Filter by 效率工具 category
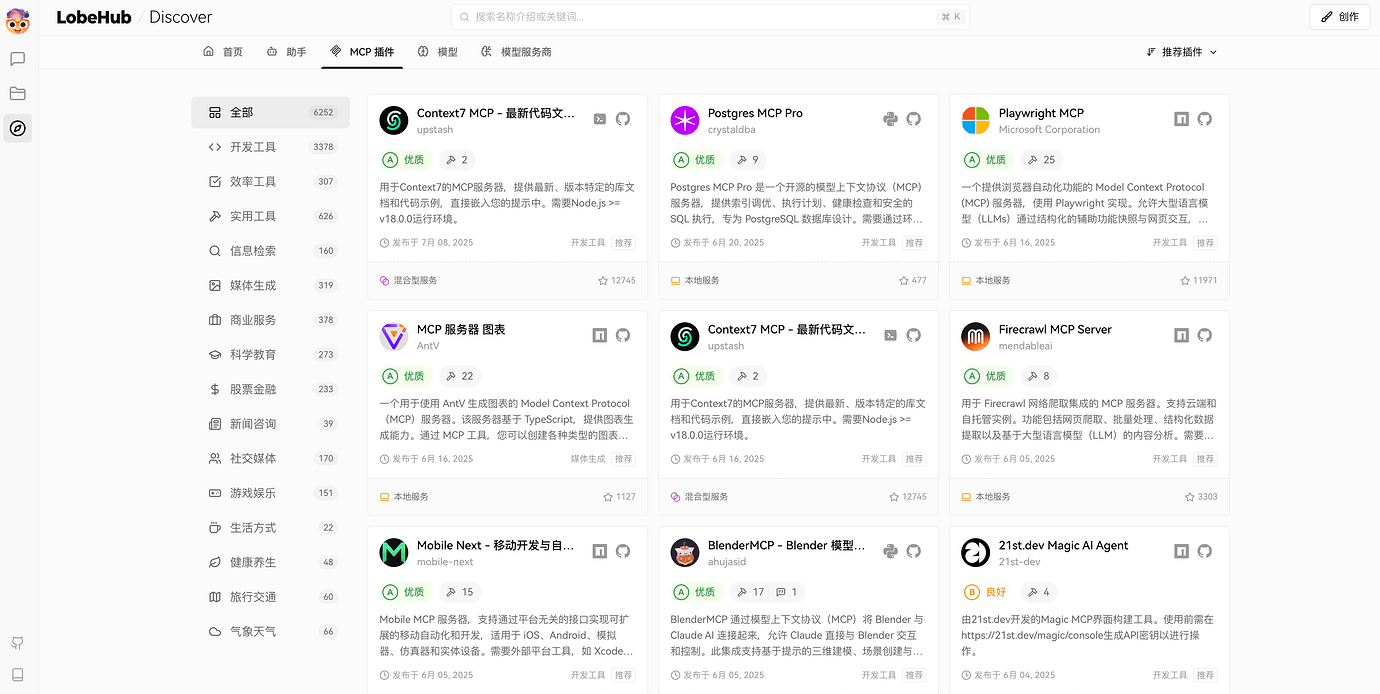The height and width of the screenshot is (694, 1380). 270,182
